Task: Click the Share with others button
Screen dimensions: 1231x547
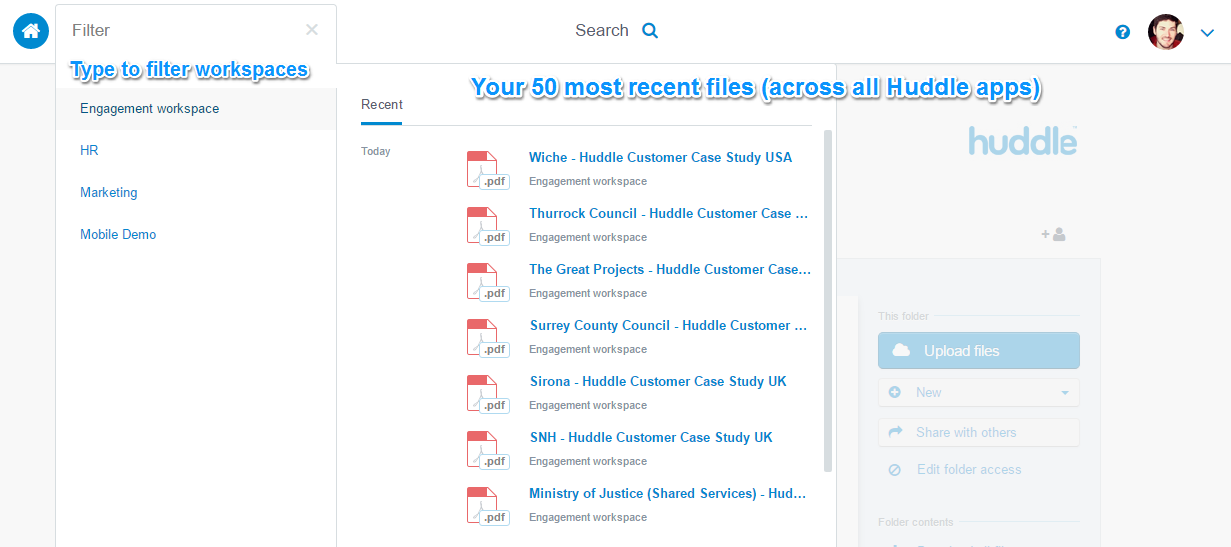Action: click(979, 433)
